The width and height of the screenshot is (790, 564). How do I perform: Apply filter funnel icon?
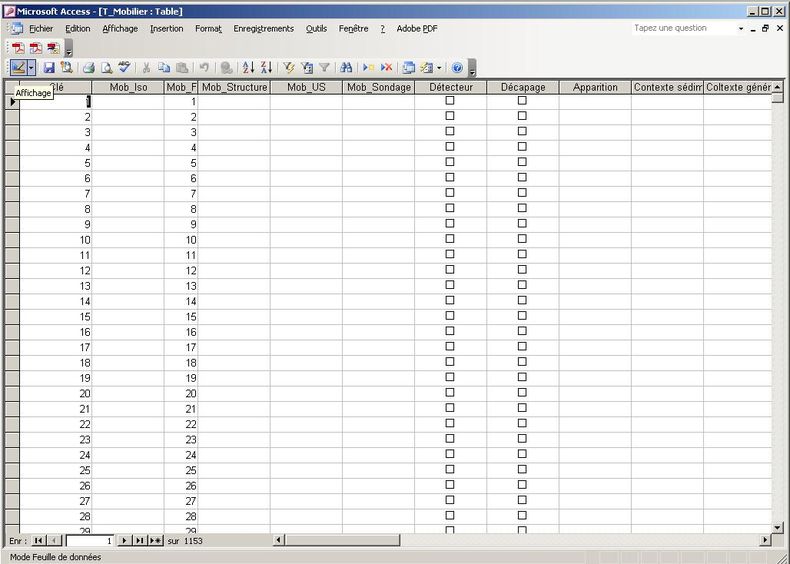[x=324, y=68]
